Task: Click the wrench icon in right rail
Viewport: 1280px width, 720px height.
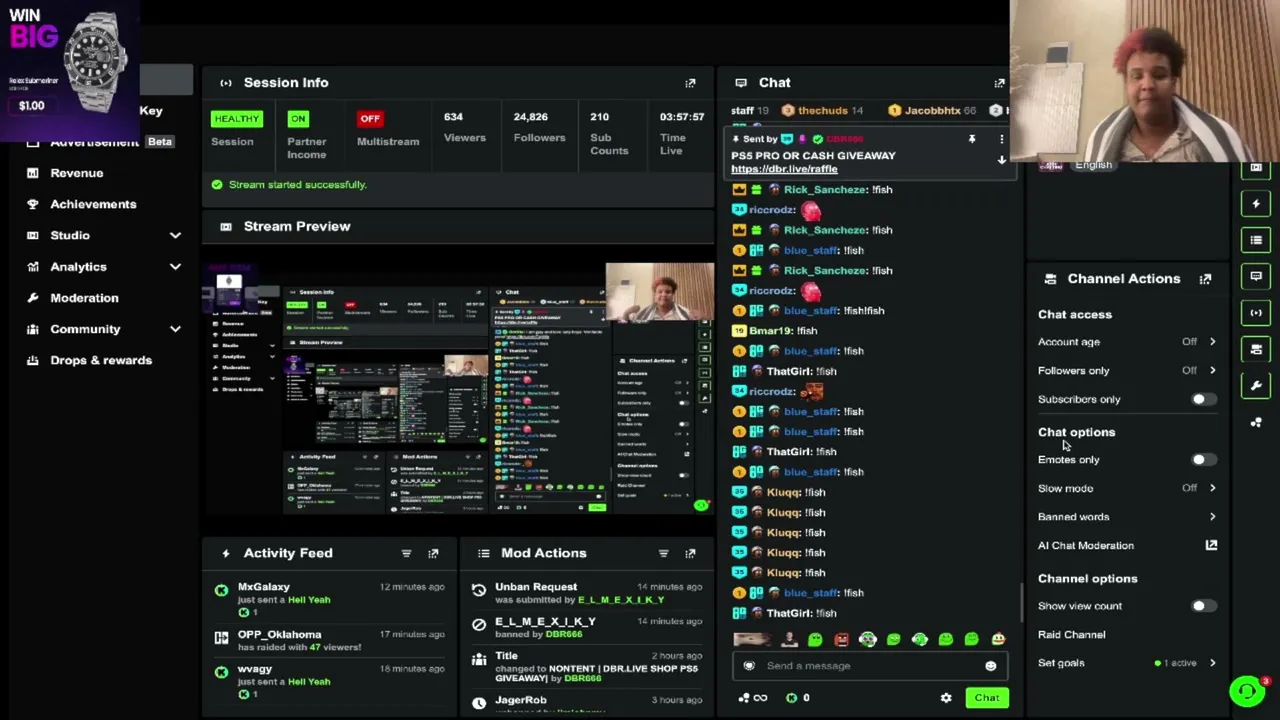Action: tap(1256, 386)
